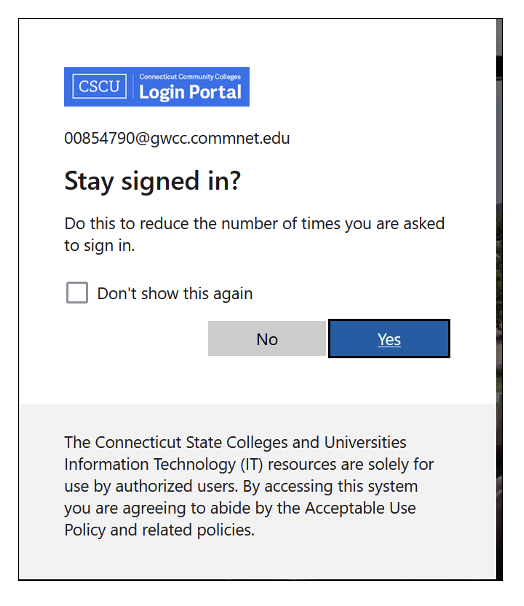This screenshot has width=524, height=606.
Task: Choose No to decline staying signed in
Action: coord(267,339)
